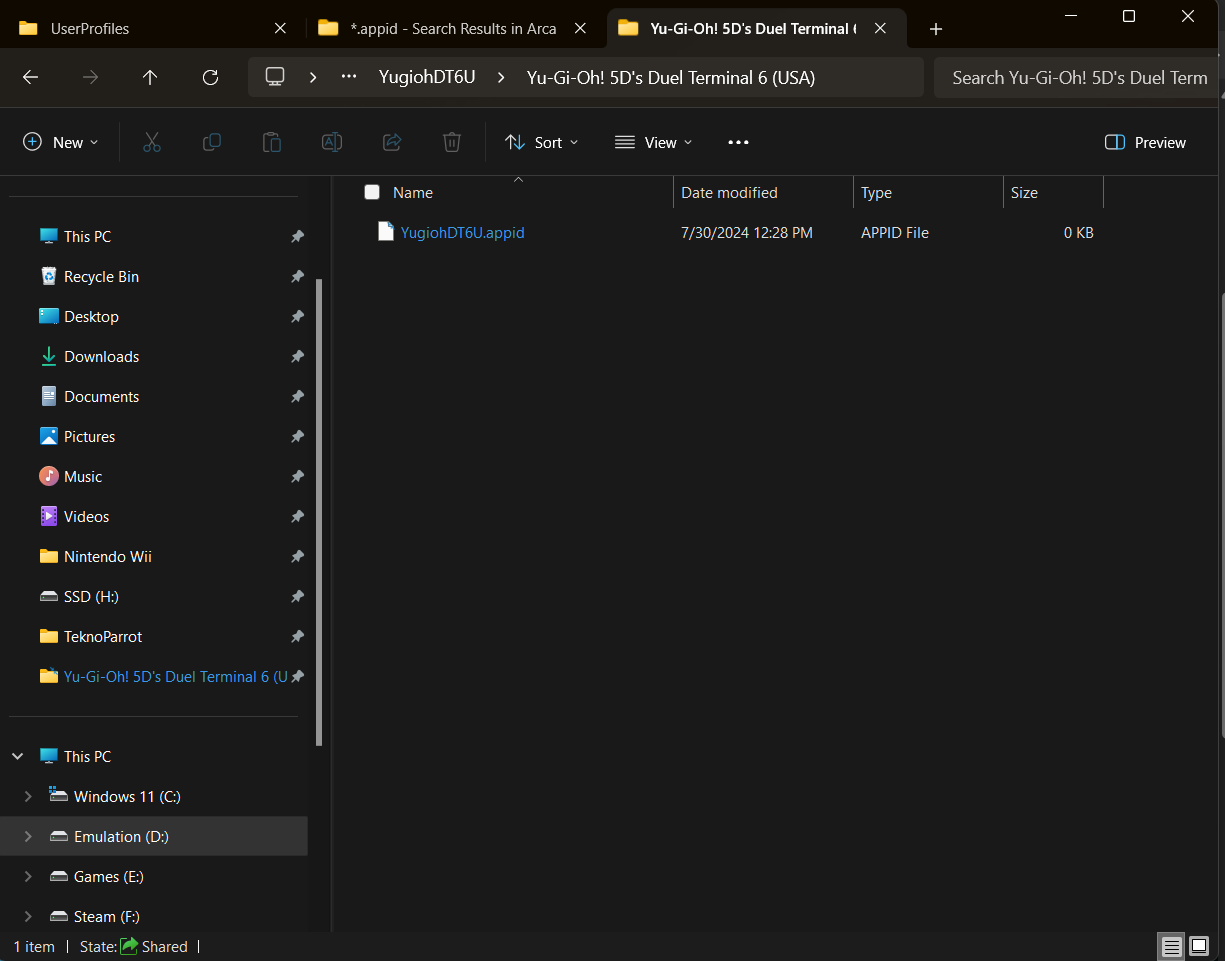Click the Cut scissors icon
1225x961 pixels.
click(x=152, y=142)
